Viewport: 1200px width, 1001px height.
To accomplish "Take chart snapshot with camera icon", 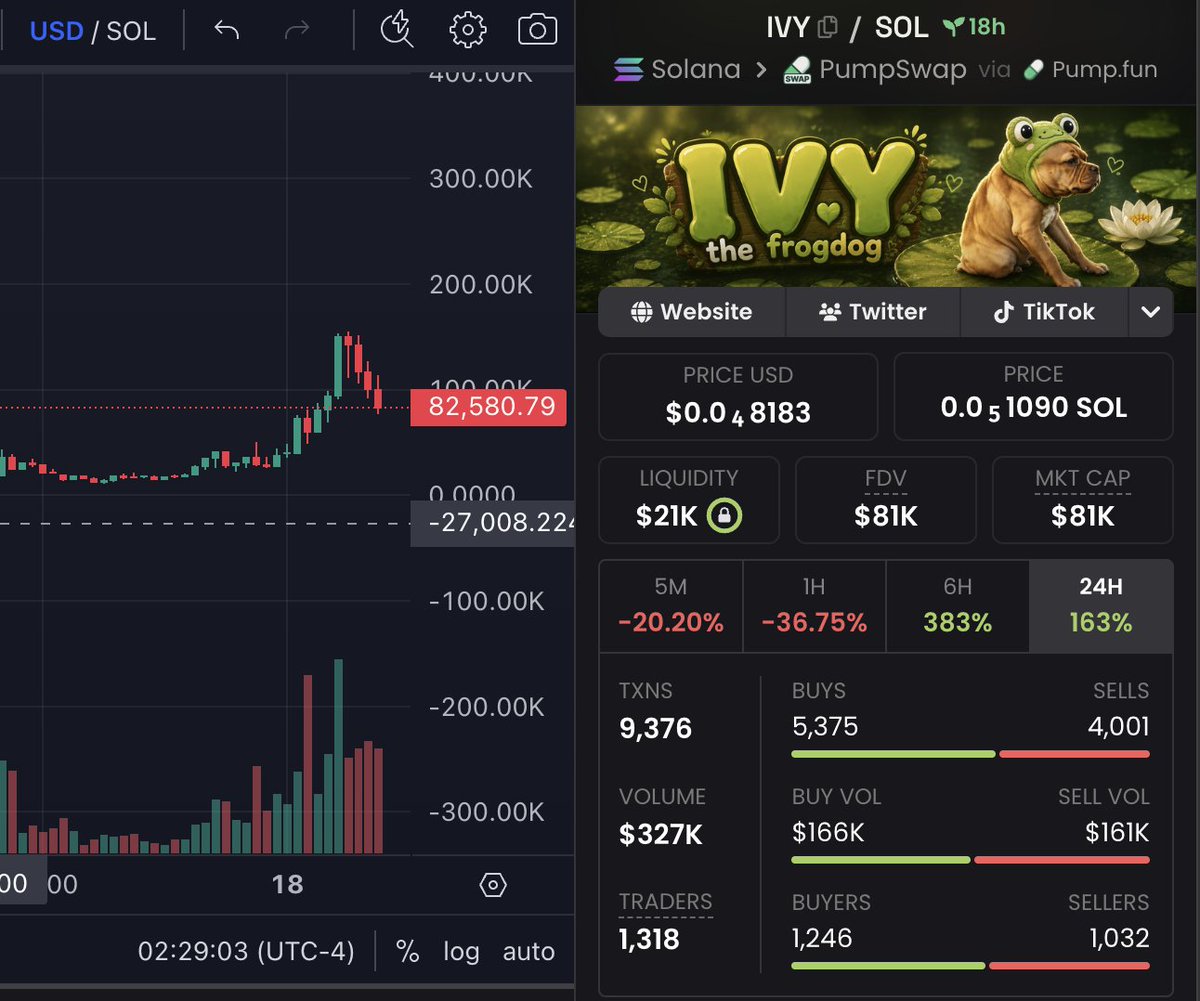I will coord(537,30).
